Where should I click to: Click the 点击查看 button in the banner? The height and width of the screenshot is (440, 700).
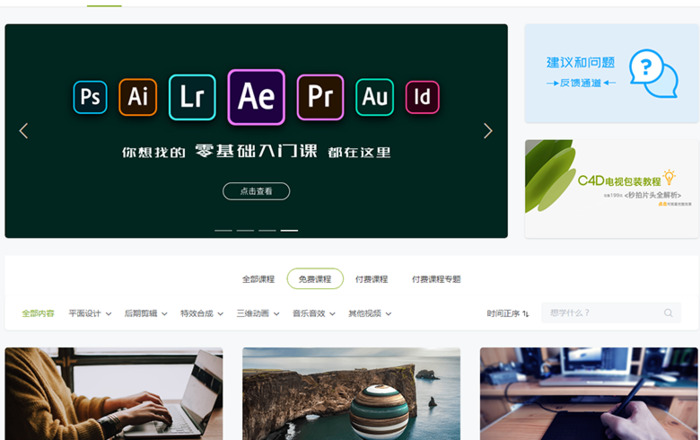[256, 191]
